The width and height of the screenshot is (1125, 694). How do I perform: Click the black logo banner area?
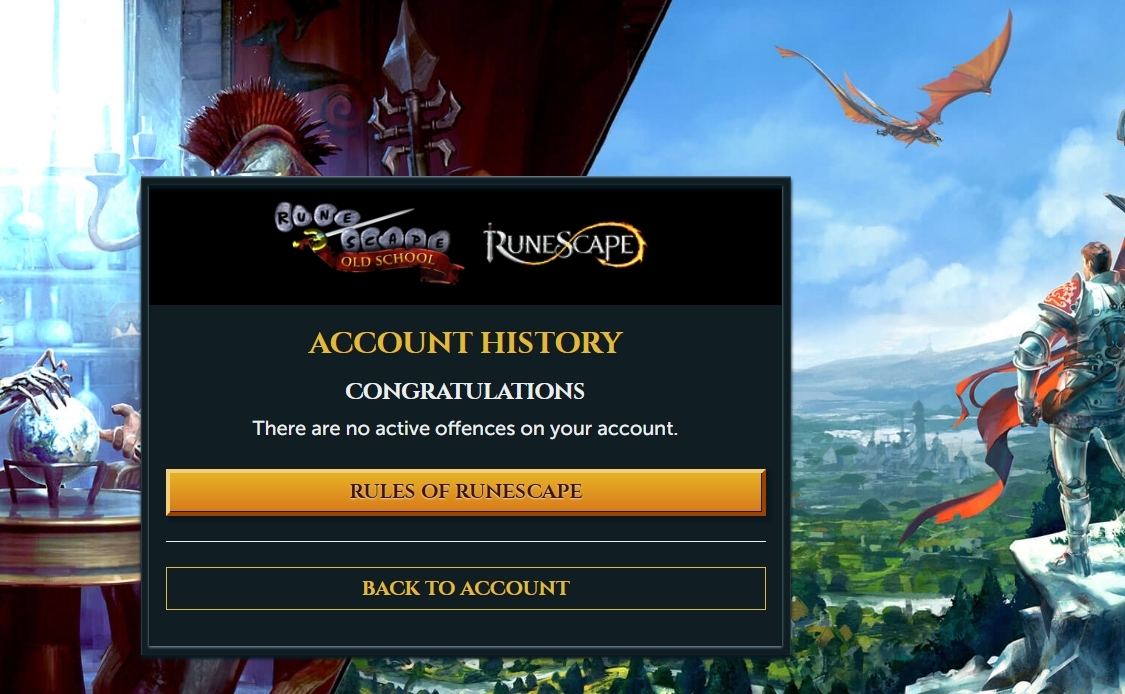(x=466, y=244)
